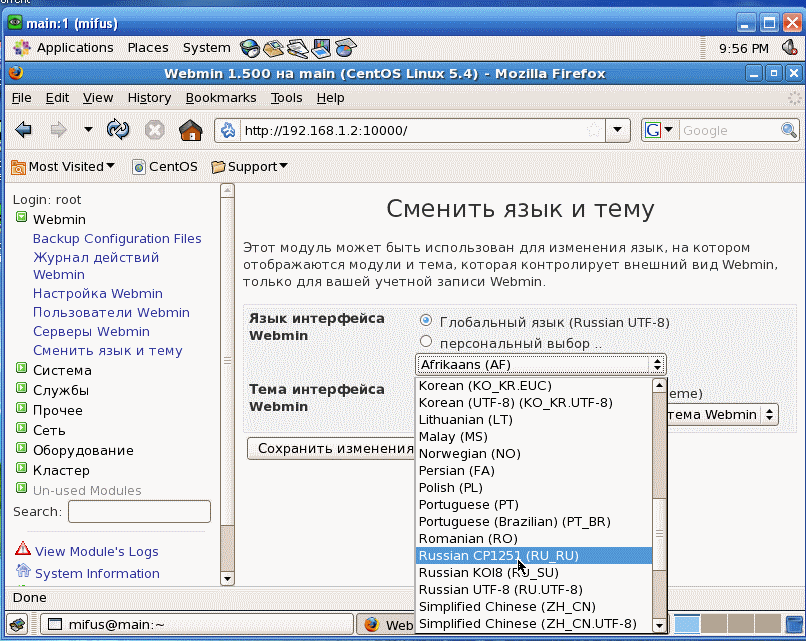Open the search engine selector dropdown
This screenshot has width=806, height=641.
tap(668, 130)
